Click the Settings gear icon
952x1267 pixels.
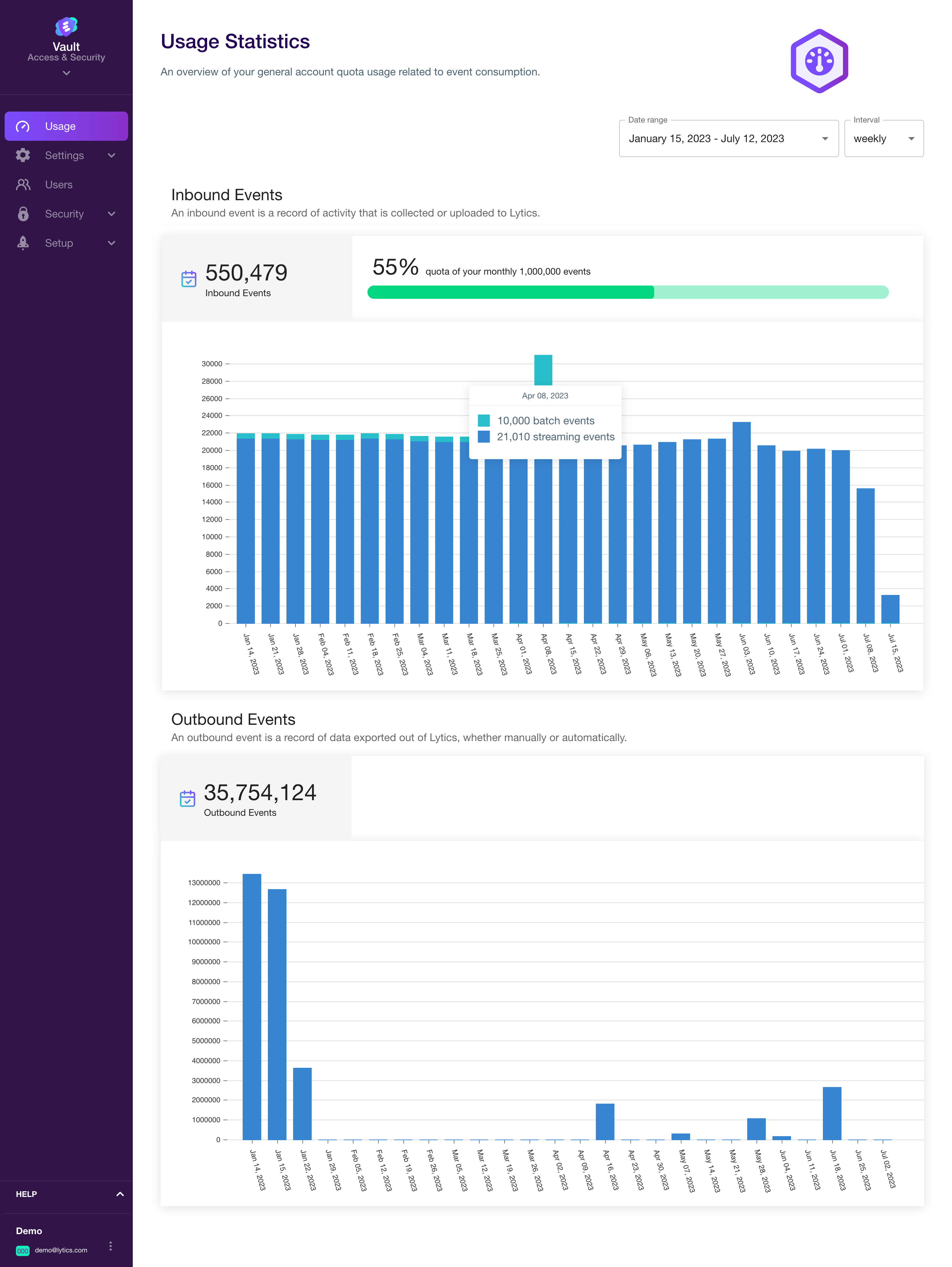(x=23, y=155)
